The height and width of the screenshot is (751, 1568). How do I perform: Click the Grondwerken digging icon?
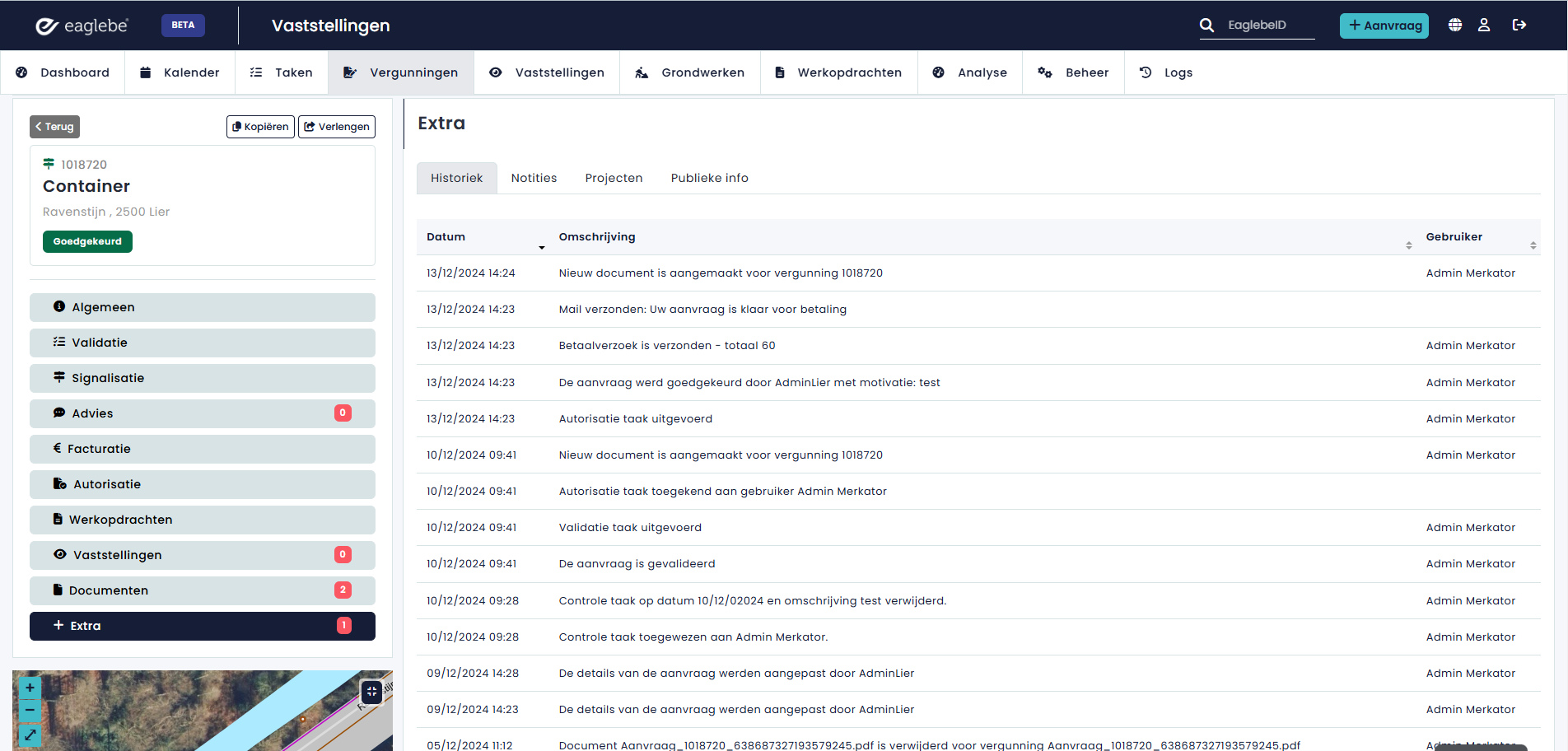pos(642,72)
